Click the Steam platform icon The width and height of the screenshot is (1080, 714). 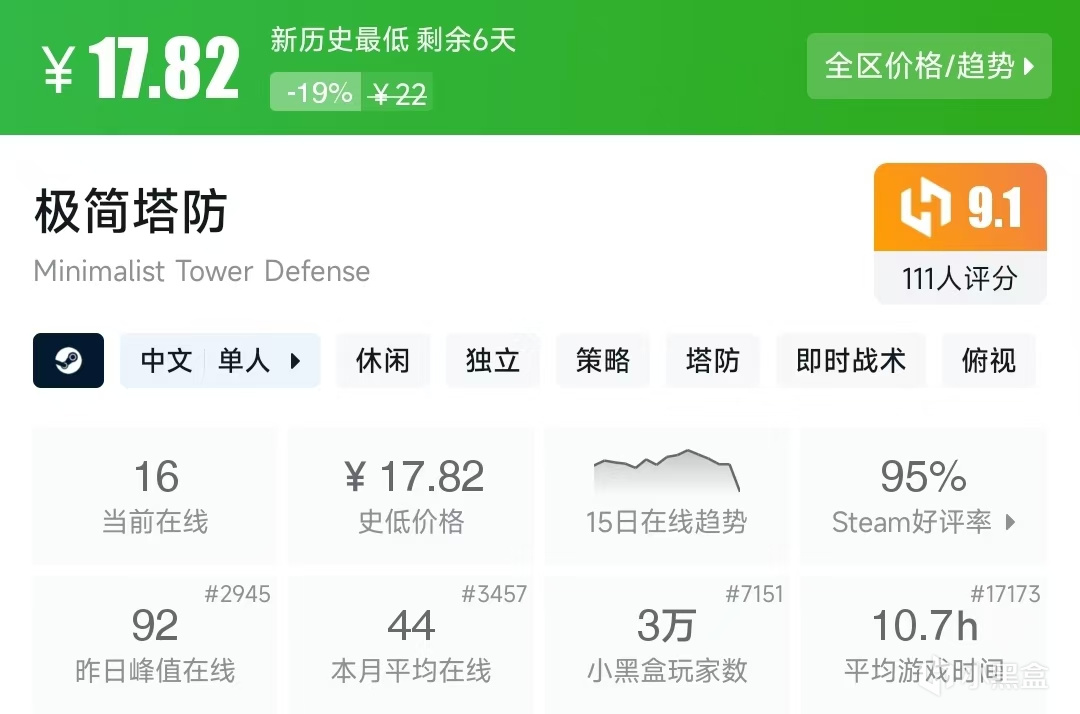pos(68,361)
